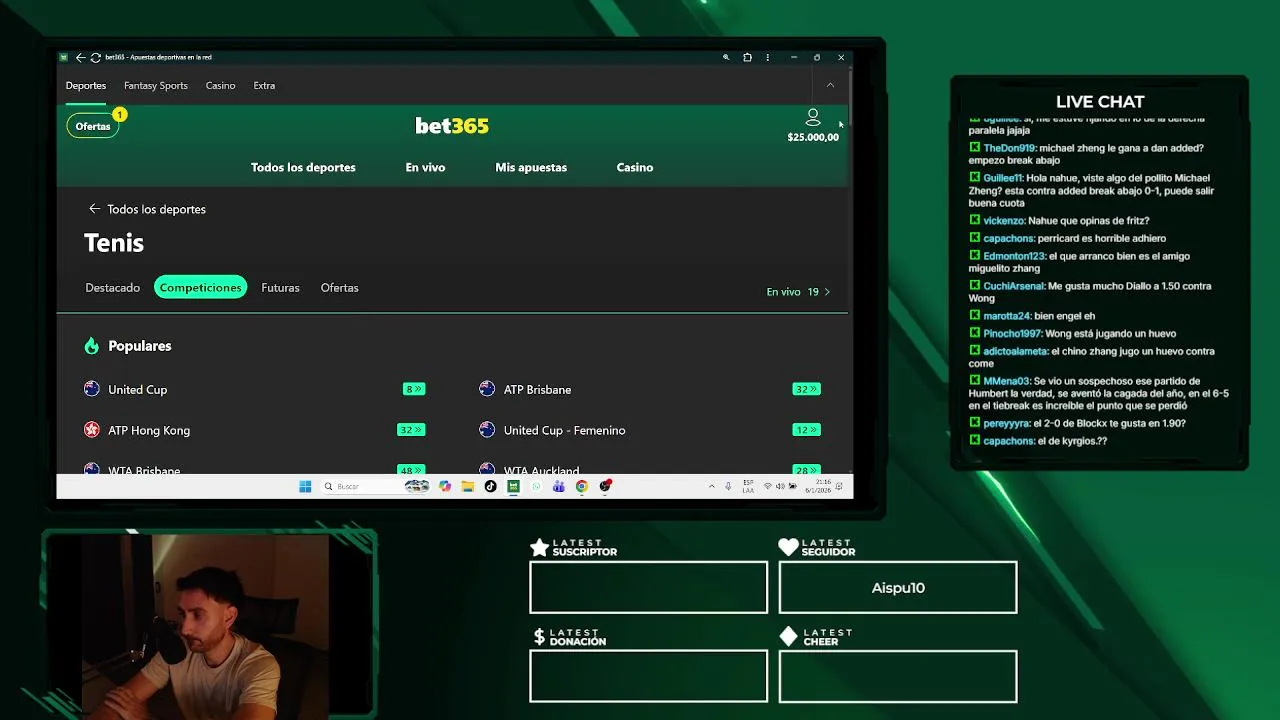Click the United Cup flag icon
This screenshot has height=720, width=1280.
[92, 389]
